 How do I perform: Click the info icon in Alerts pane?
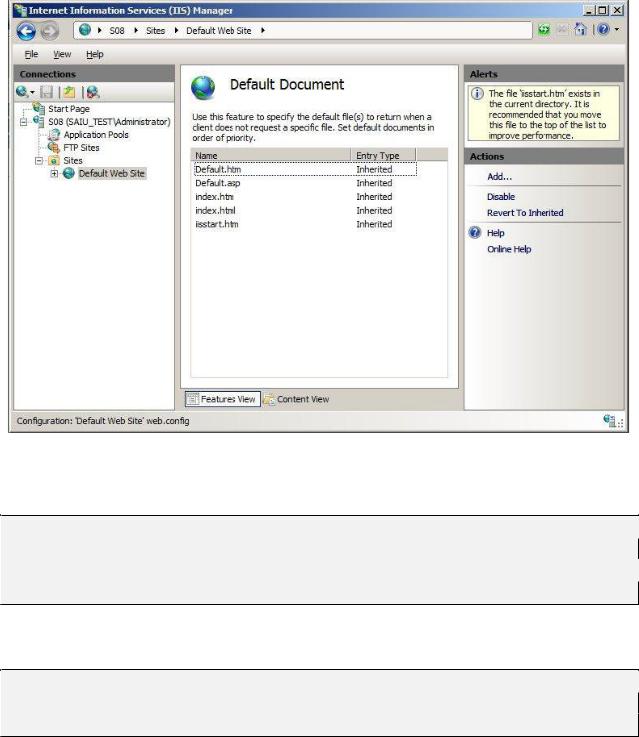477,94
